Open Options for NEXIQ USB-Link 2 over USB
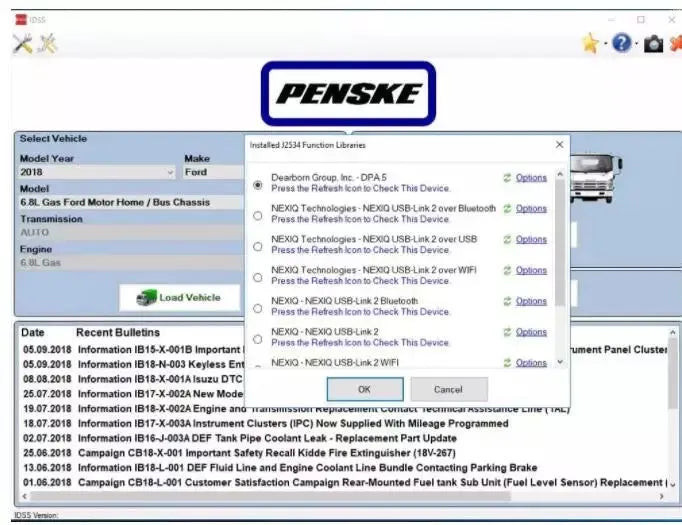Image resolution: width=682 pixels, height=525 pixels. pyautogui.click(x=531, y=240)
